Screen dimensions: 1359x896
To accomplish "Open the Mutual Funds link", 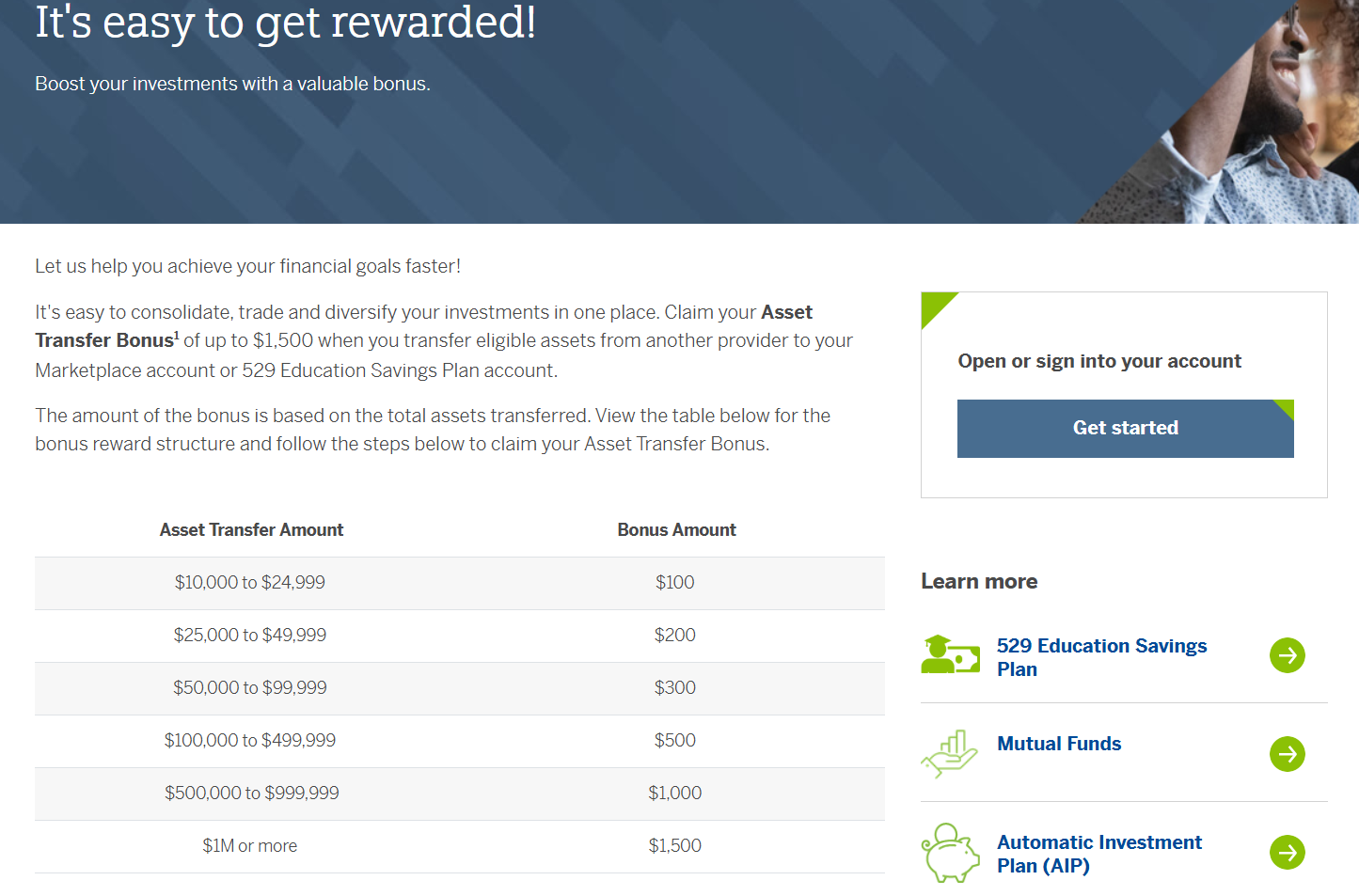I will click(x=1059, y=744).
